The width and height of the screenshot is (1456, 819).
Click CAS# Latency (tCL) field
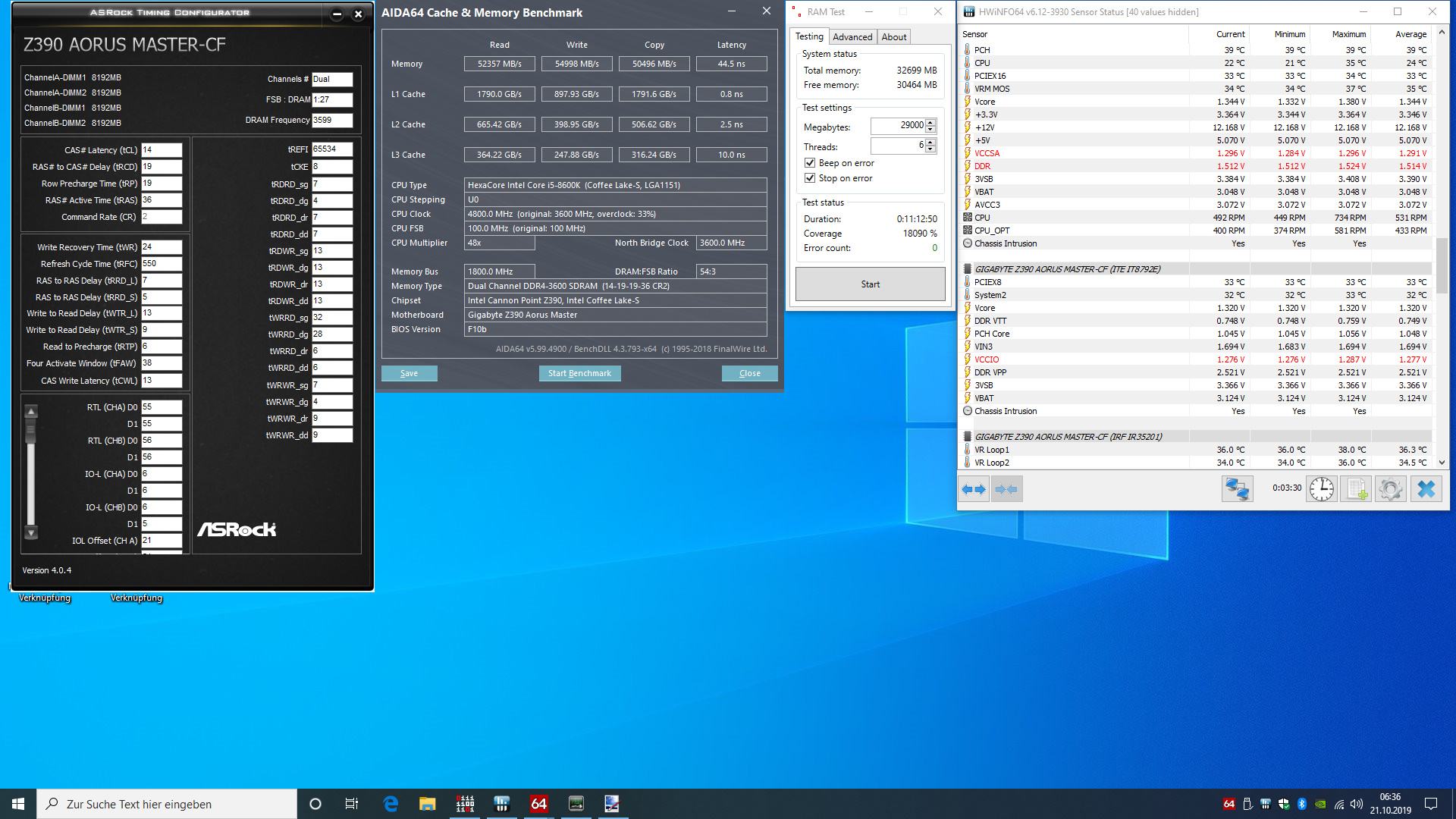162,150
